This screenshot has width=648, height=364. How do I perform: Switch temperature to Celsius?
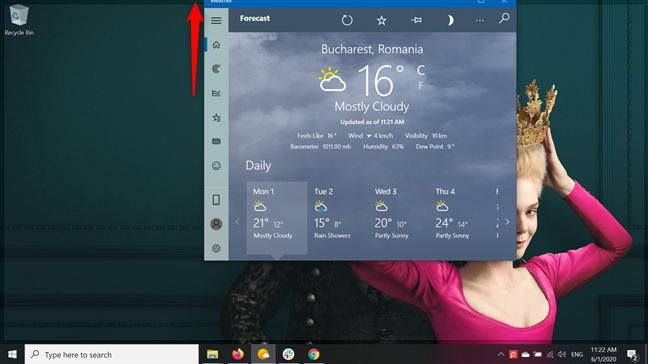[421, 70]
